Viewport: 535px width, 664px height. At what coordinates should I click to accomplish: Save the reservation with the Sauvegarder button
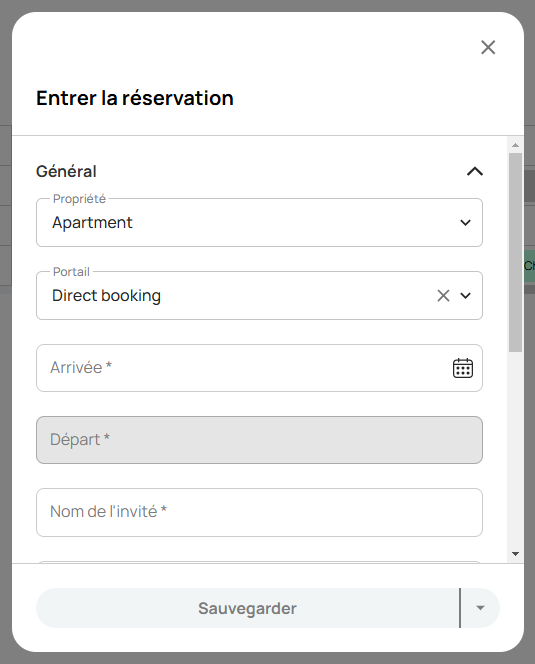[248, 608]
